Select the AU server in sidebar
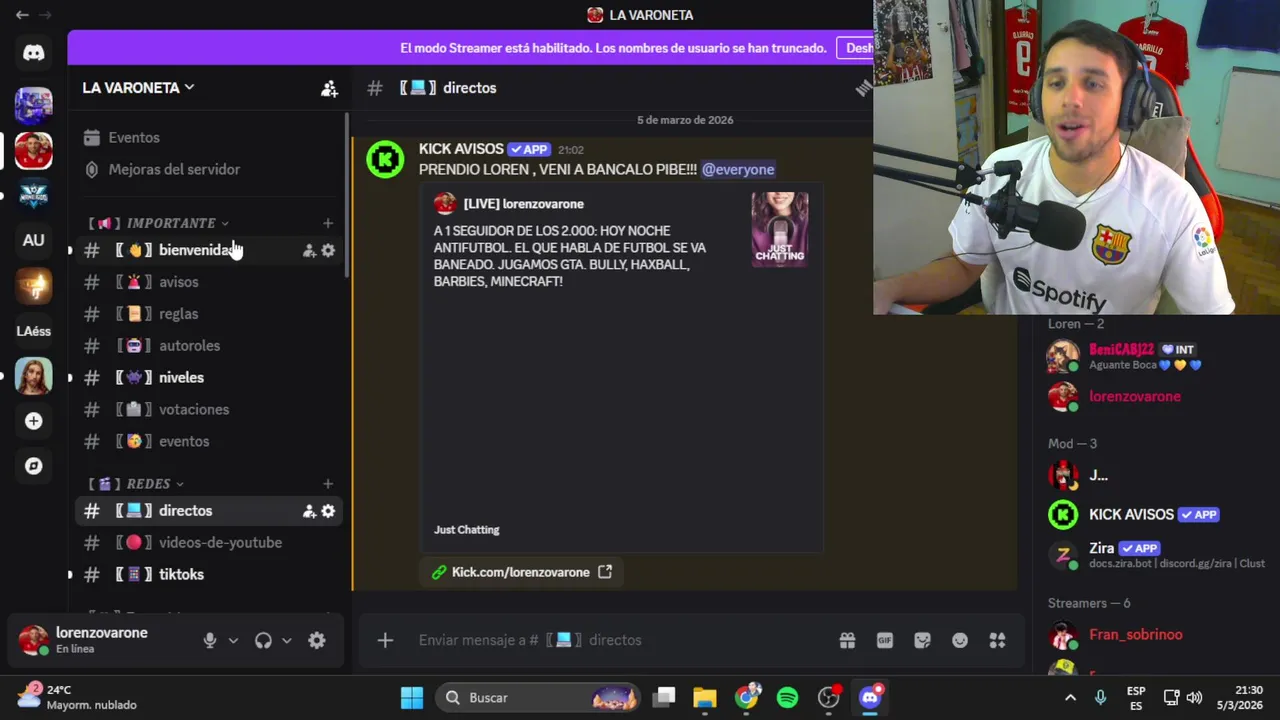 click(34, 240)
